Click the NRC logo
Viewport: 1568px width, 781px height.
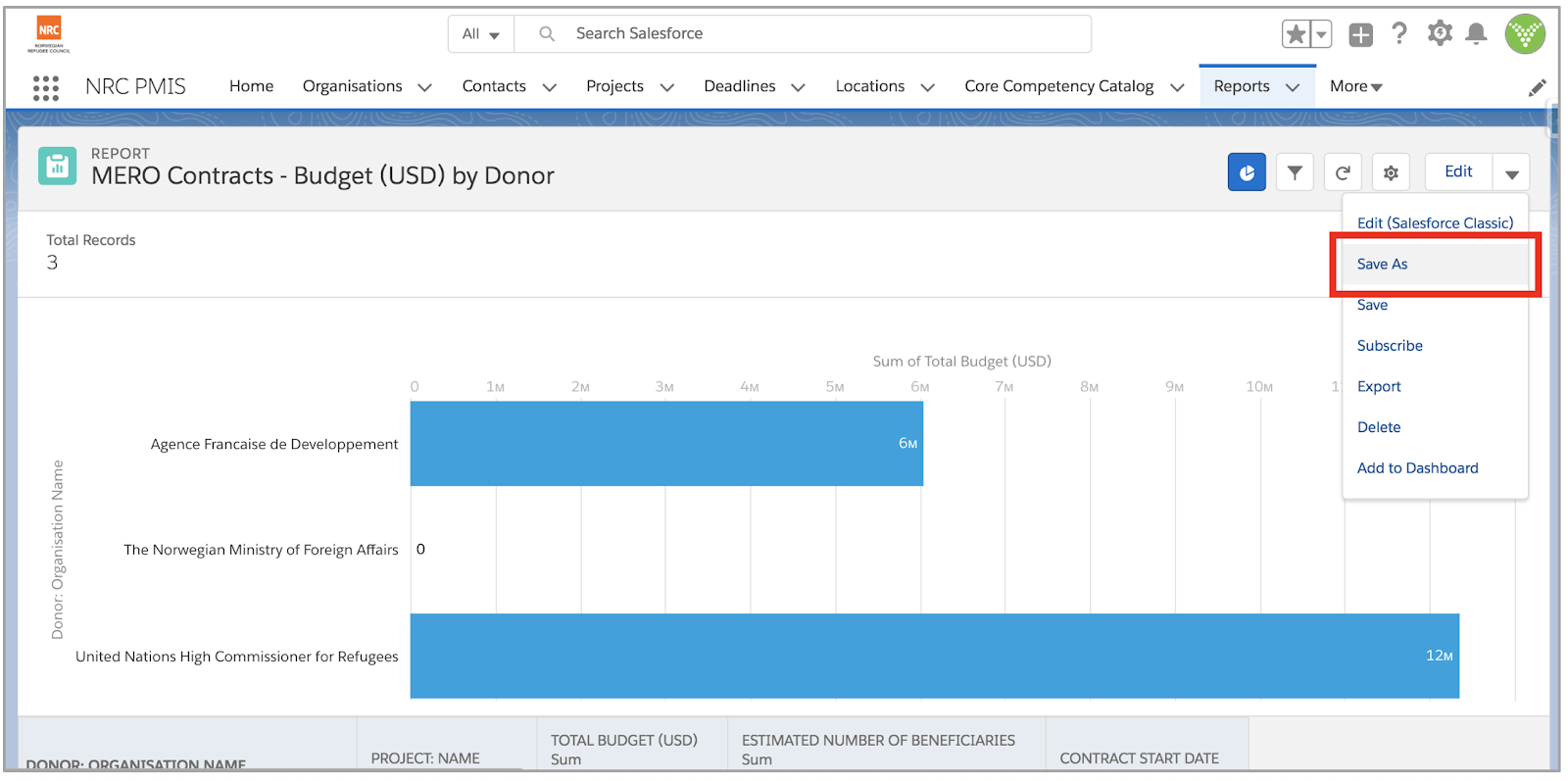(49, 33)
